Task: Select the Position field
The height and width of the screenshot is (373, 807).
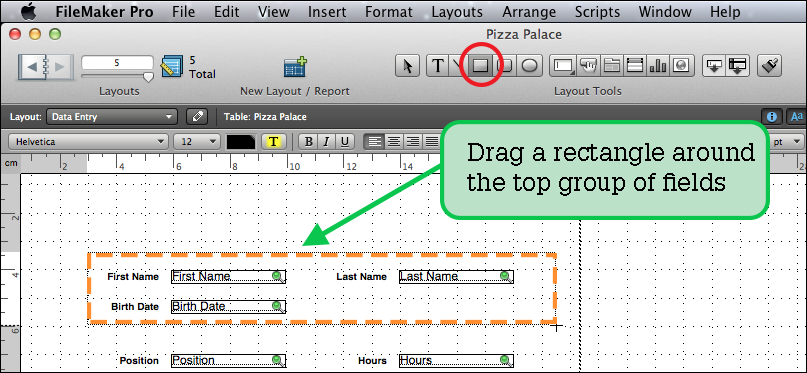Action: click(229, 360)
